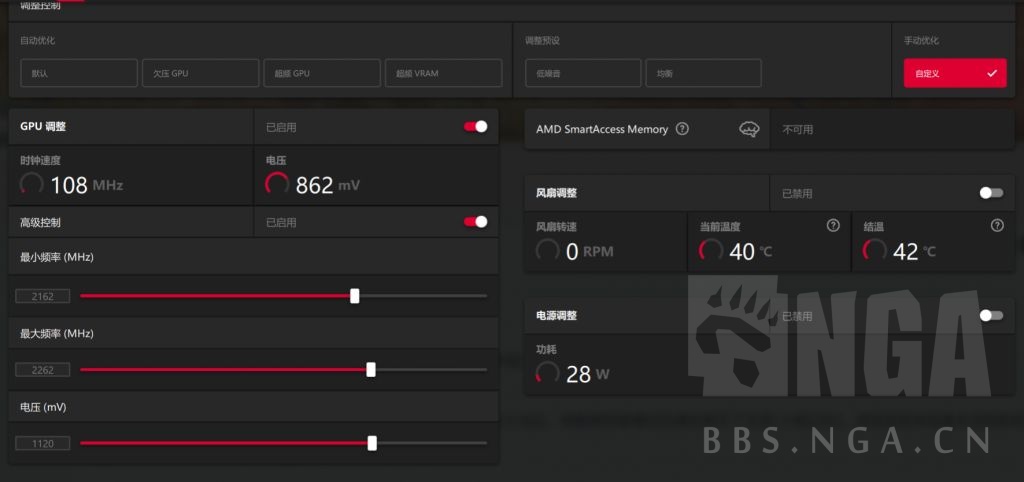Click the 最大频率 maximum frequency slider handle
This screenshot has width=1024, height=482.
[371, 369]
